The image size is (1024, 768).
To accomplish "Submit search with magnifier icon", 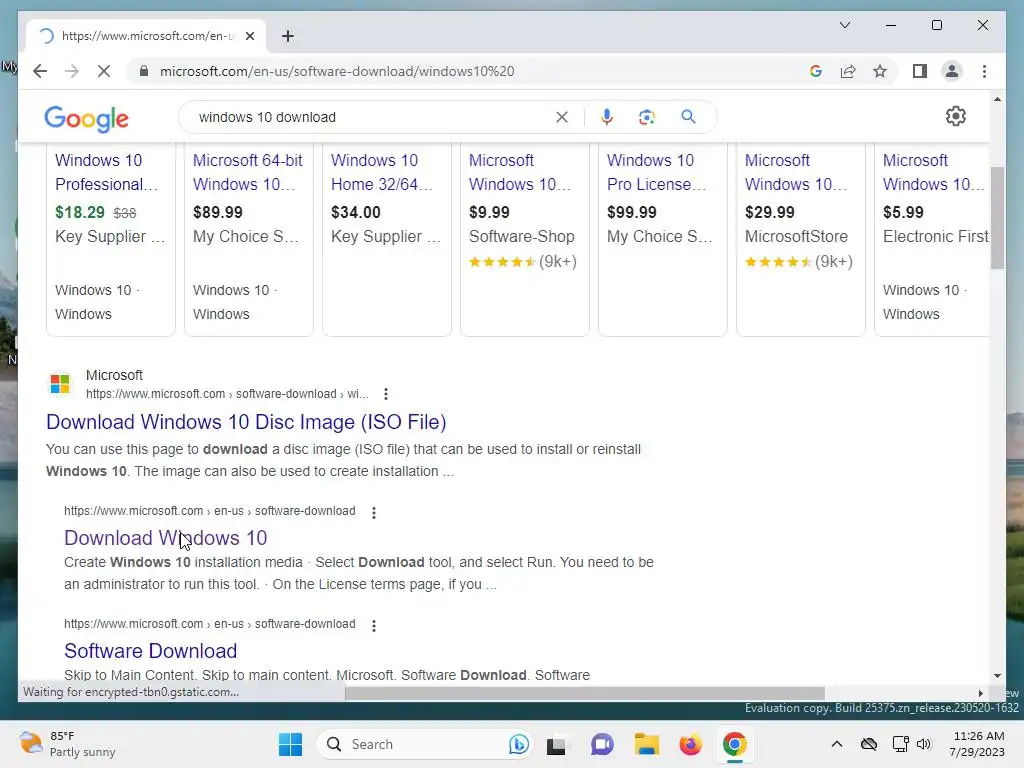I will coord(688,117).
